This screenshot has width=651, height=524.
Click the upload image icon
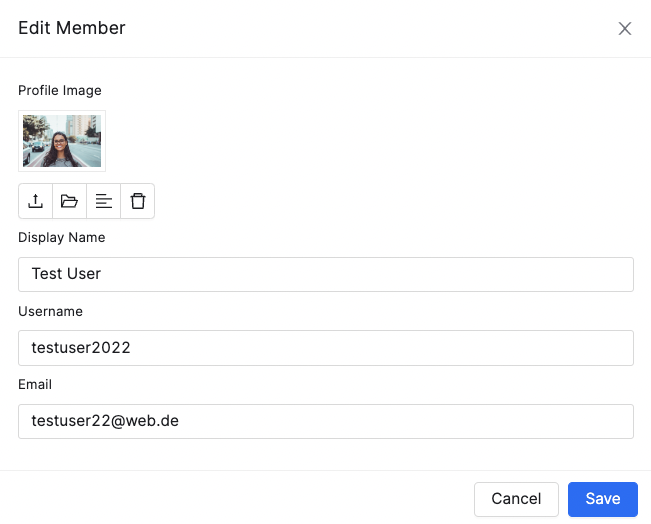[36, 201]
